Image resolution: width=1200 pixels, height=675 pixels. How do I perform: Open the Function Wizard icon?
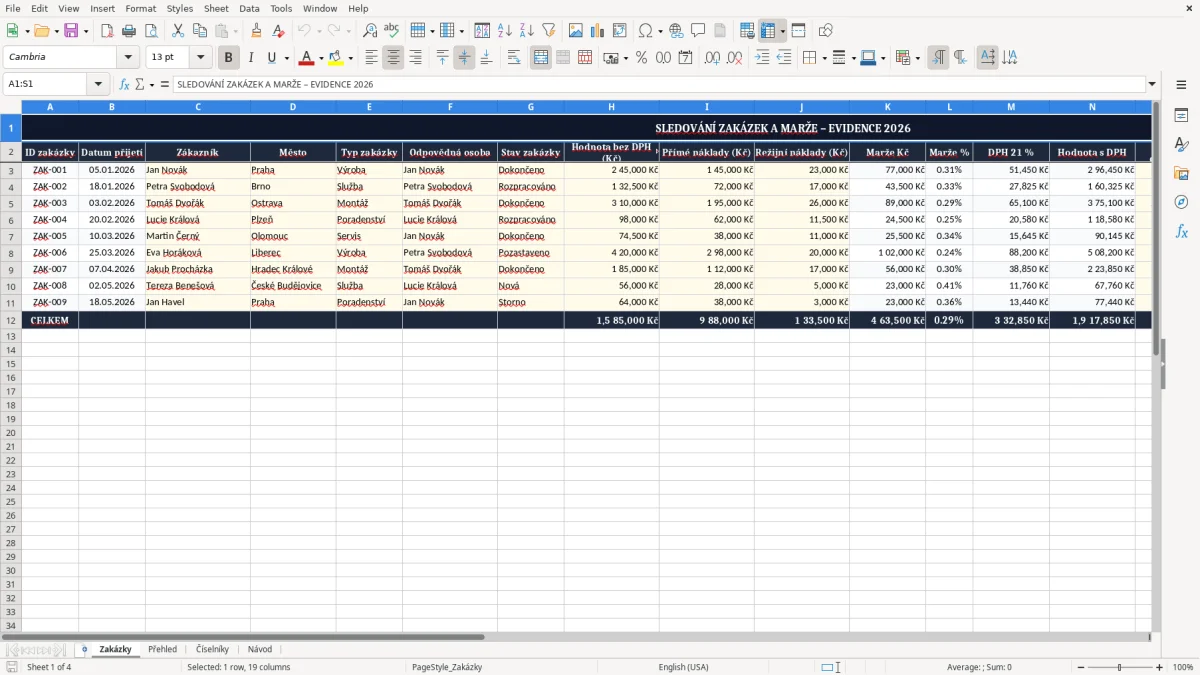[125, 85]
